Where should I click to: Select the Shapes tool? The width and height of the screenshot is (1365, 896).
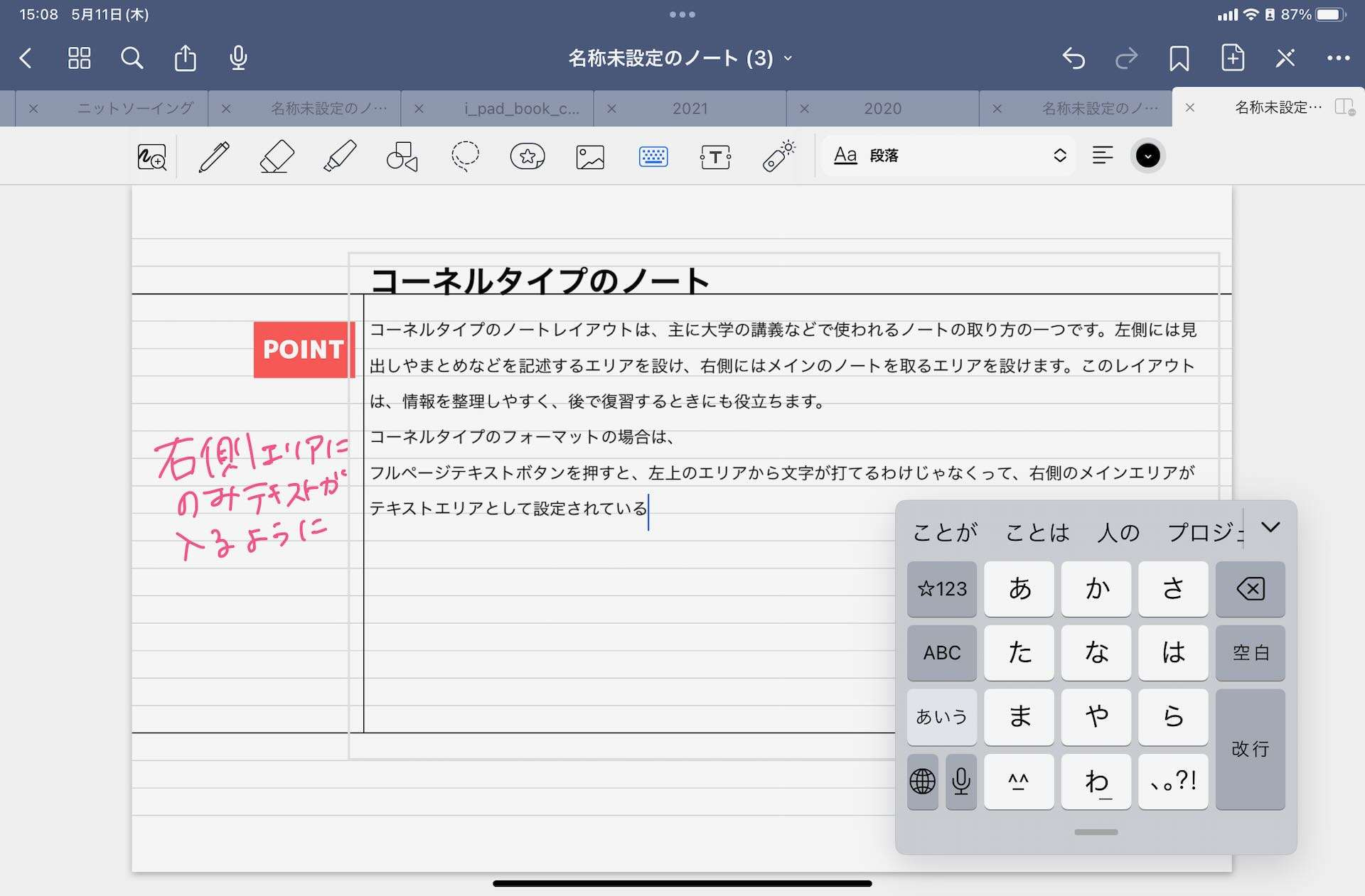click(x=402, y=156)
